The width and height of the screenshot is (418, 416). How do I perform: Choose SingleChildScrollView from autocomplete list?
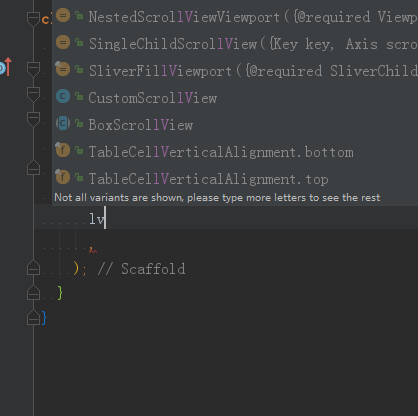[x=235, y=44]
